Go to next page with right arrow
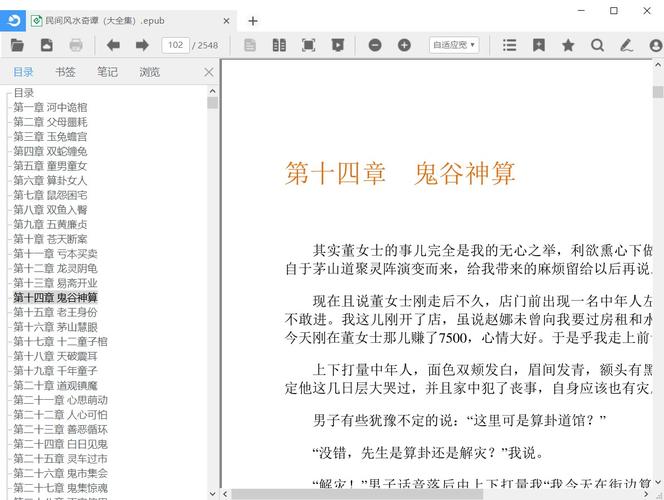Screen dimensions: 664x500 [x=142, y=45]
